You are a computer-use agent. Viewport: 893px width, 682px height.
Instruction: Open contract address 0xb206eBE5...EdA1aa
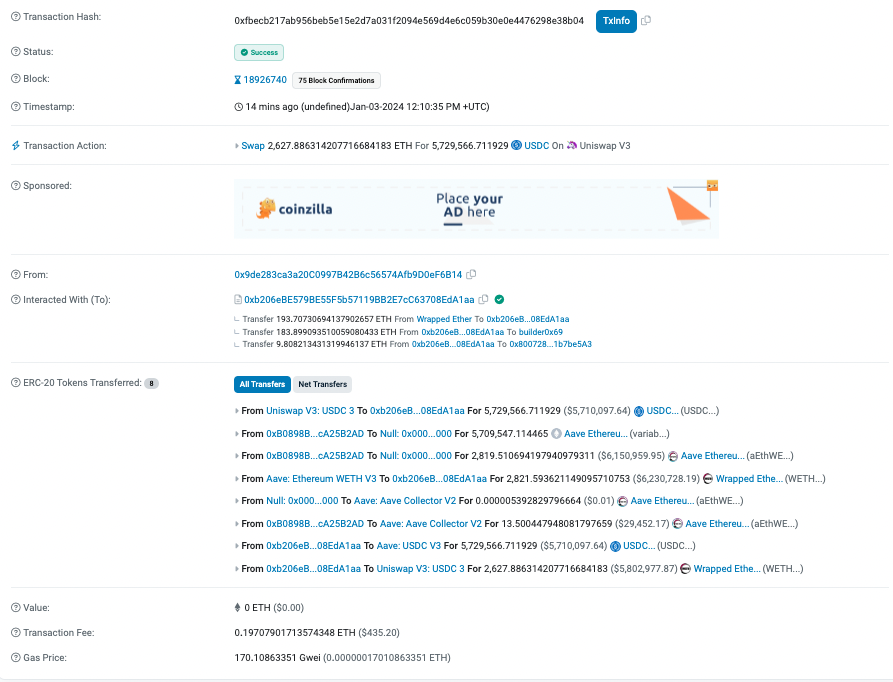pos(359,300)
